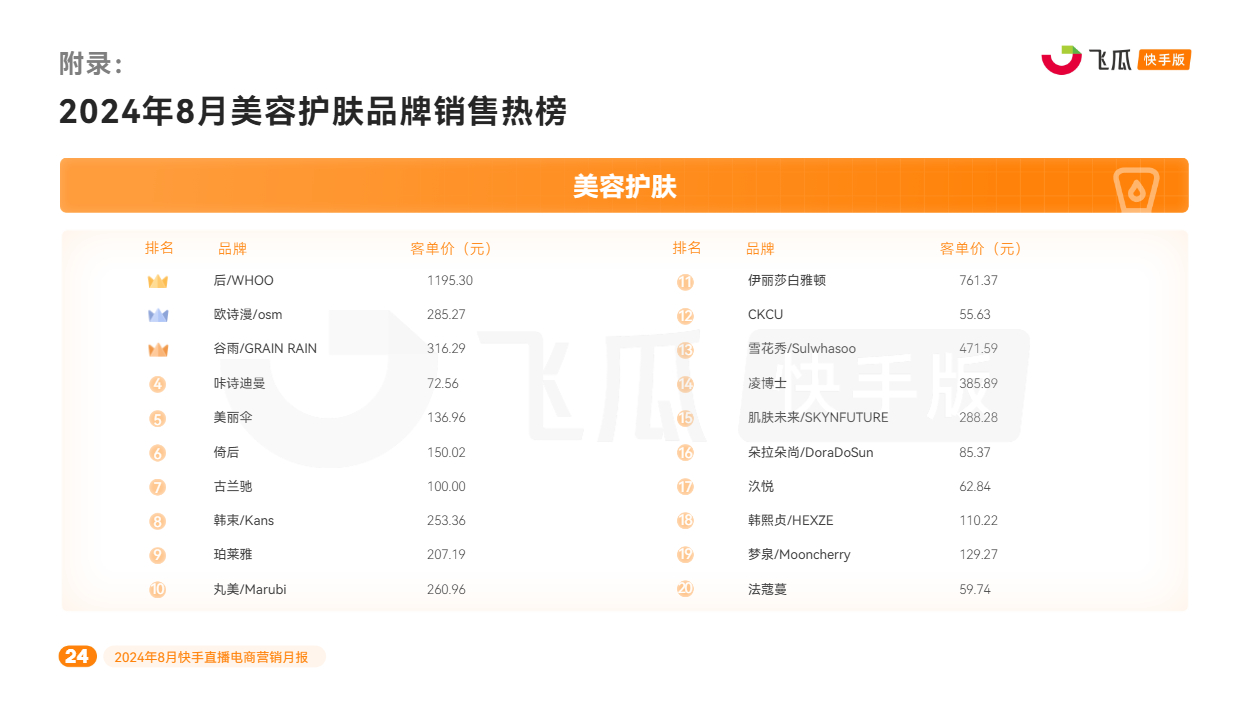Viewport: 1250px width, 703px height.
Task: Click rank 13 badge beside 雪花秀/Sulwhasoo
Action: 685,349
